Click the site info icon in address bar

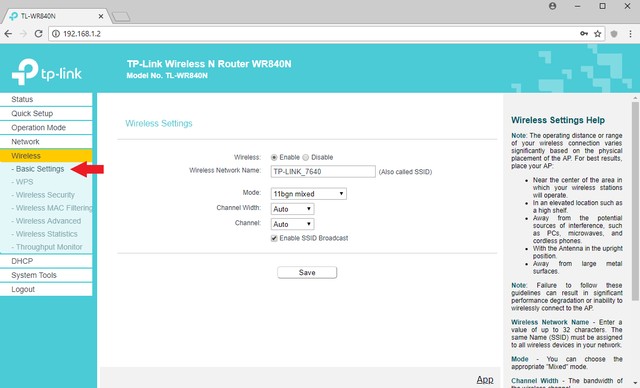point(56,34)
